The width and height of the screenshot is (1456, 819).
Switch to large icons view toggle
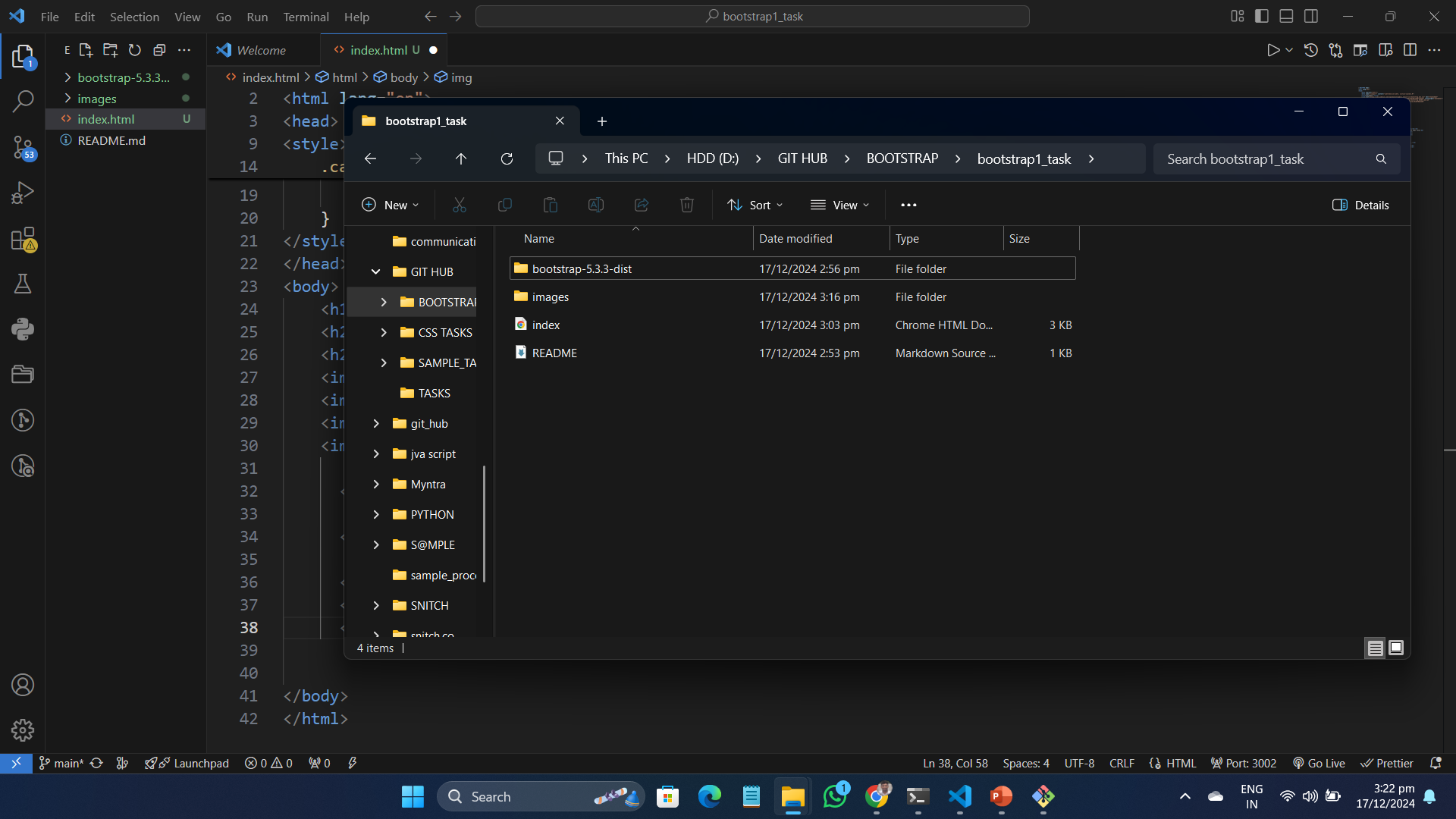click(1395, 648)
